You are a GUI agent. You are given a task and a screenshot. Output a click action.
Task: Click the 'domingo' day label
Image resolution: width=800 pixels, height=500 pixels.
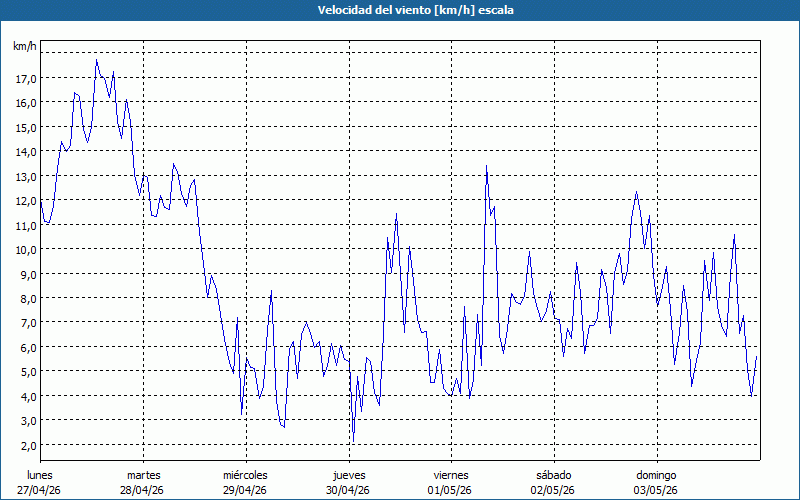pos(656,475)
